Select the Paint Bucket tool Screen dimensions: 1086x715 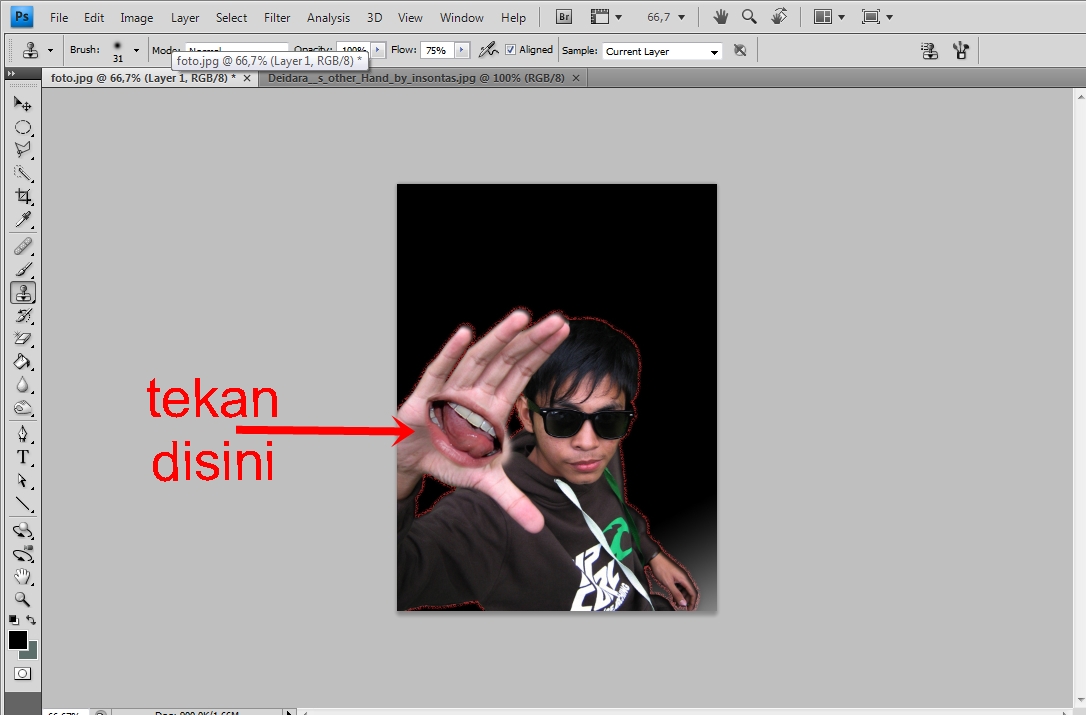(23, 362)
